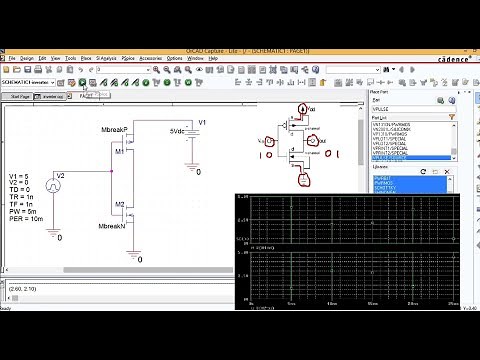Click the New Simulation Profile icon

tap(61, 82)
